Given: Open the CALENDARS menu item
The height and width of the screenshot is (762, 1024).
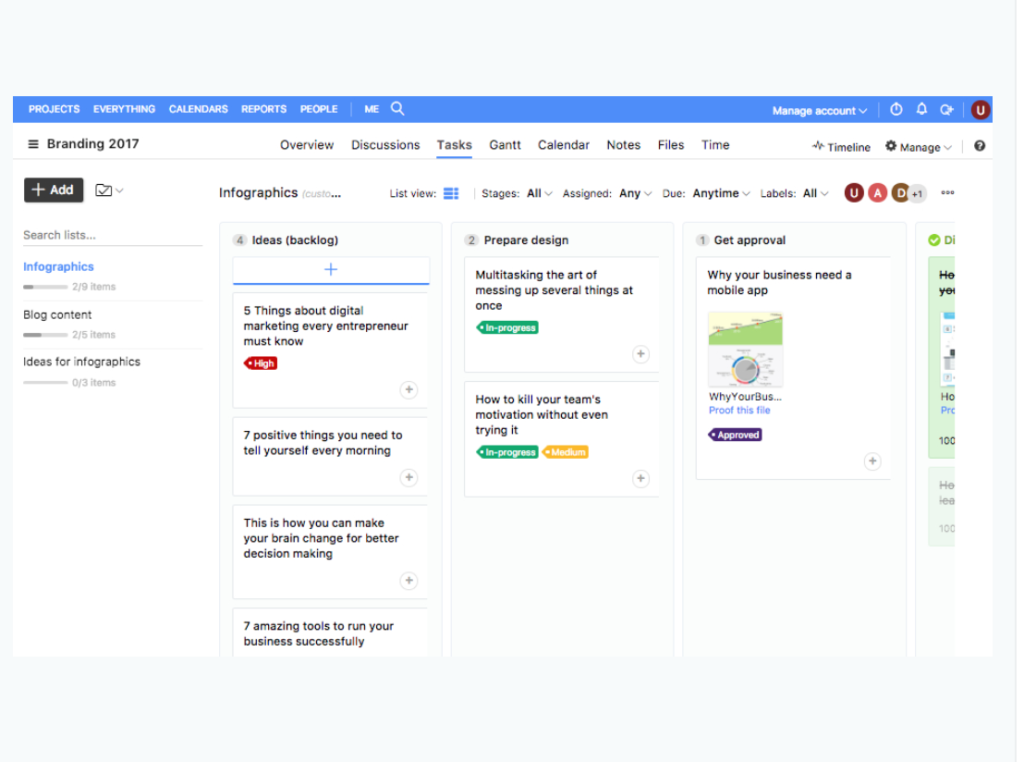Looking at the screenshot, I should (x=197, y=109).
